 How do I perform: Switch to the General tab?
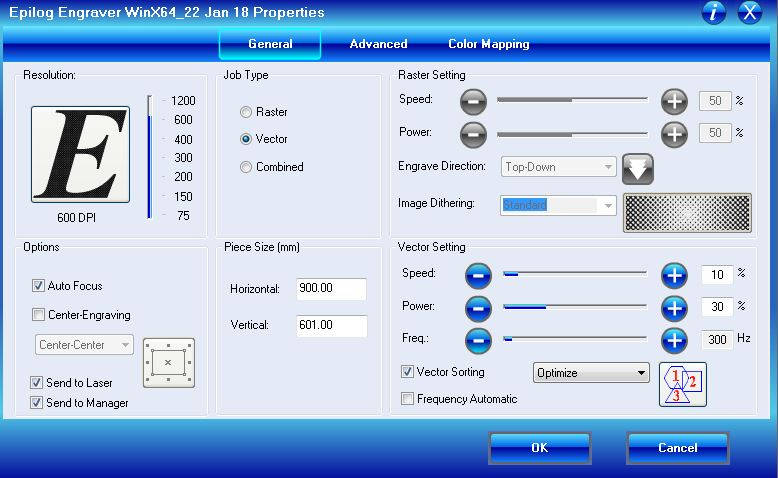(x=270, y=44)
